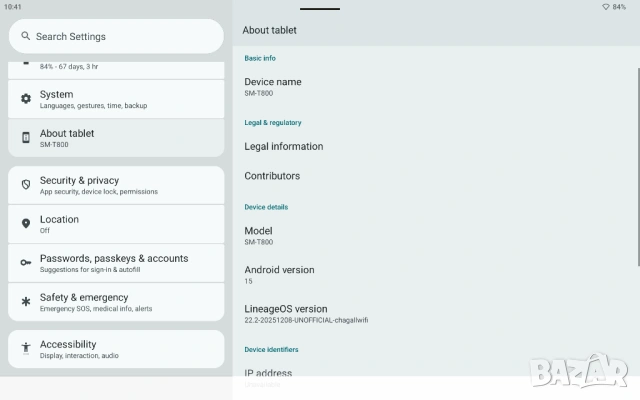Click the Passwords key icon
Image resolution: width=640 pixels, height=400 pixels.
pos(26,262)
